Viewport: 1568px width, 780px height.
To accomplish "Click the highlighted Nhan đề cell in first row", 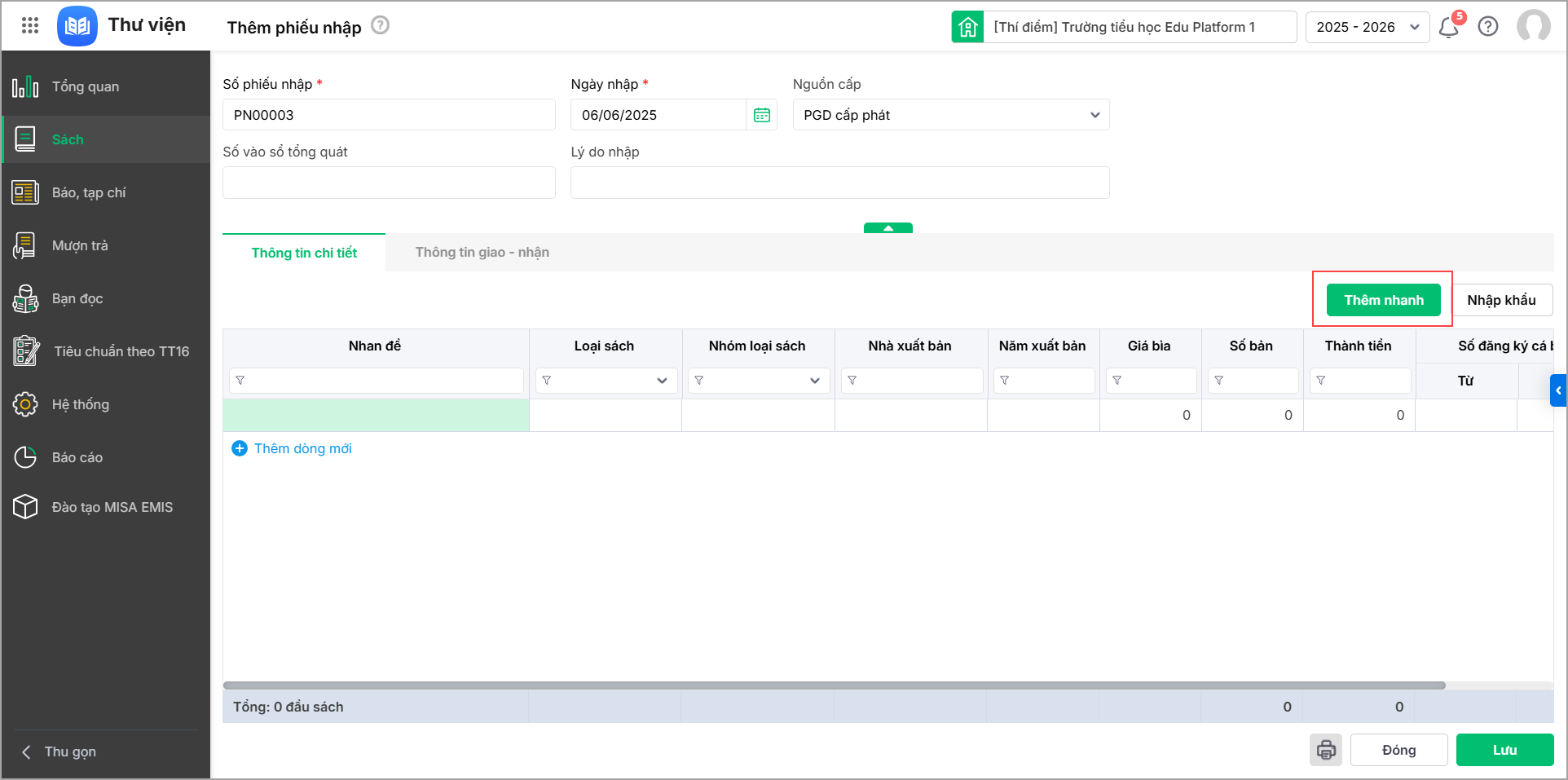I will pos(377,415).
